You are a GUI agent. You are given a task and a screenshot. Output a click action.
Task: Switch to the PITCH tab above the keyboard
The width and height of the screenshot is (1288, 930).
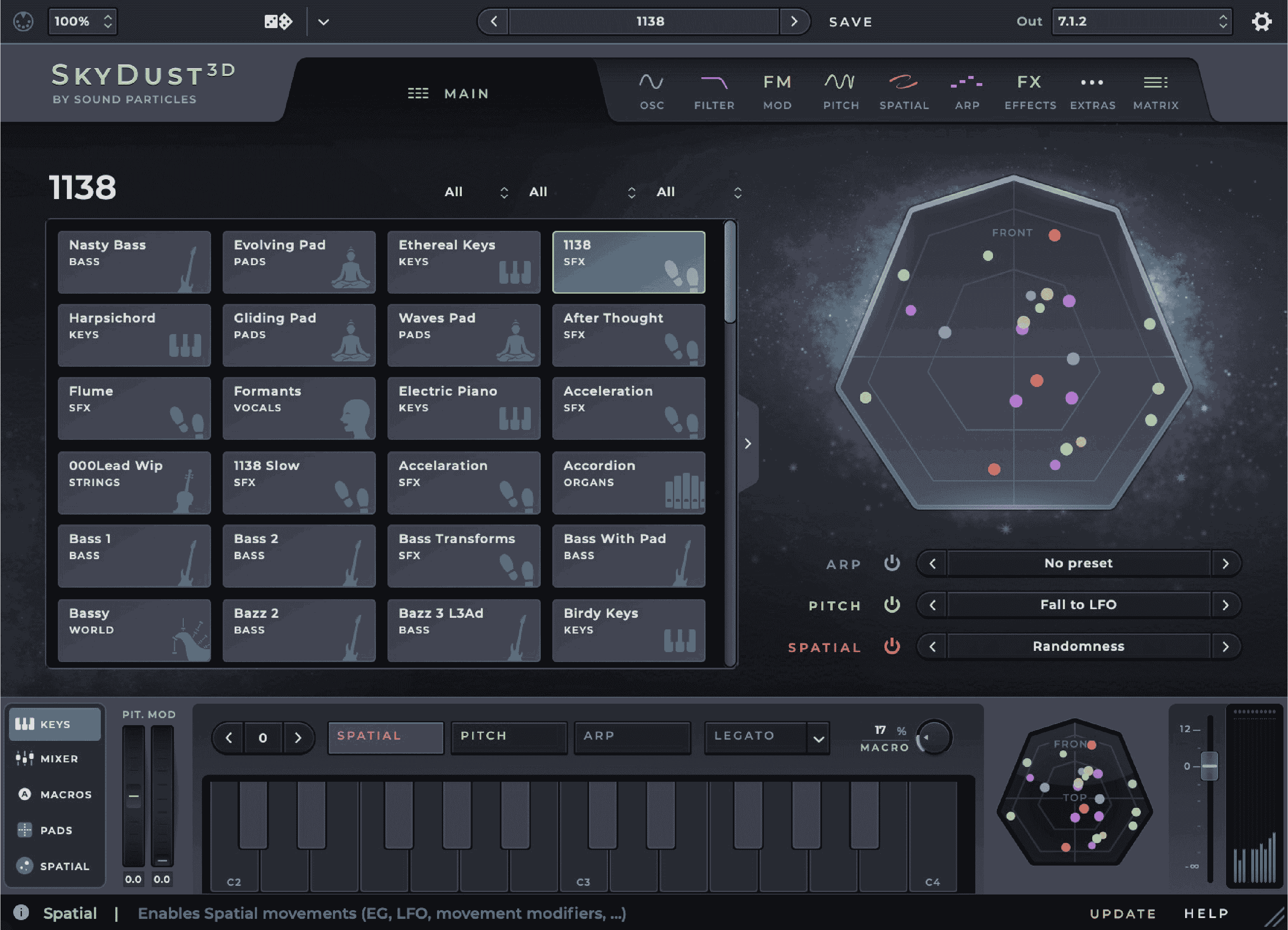(x=508, y=736)
